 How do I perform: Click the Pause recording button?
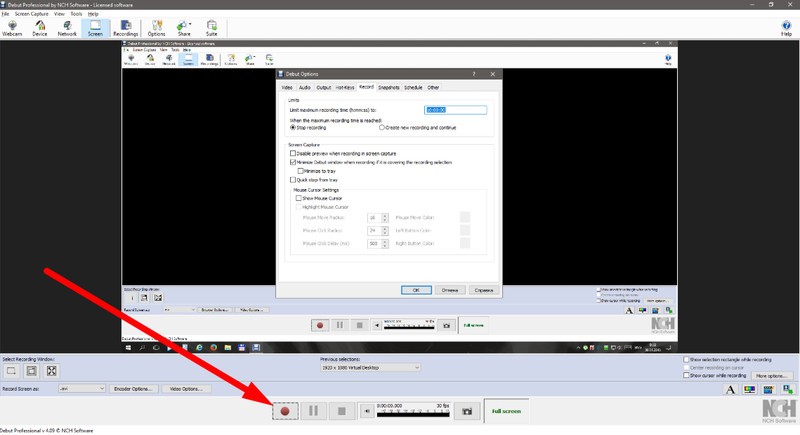pyautogui.click(x=313, y=411)
